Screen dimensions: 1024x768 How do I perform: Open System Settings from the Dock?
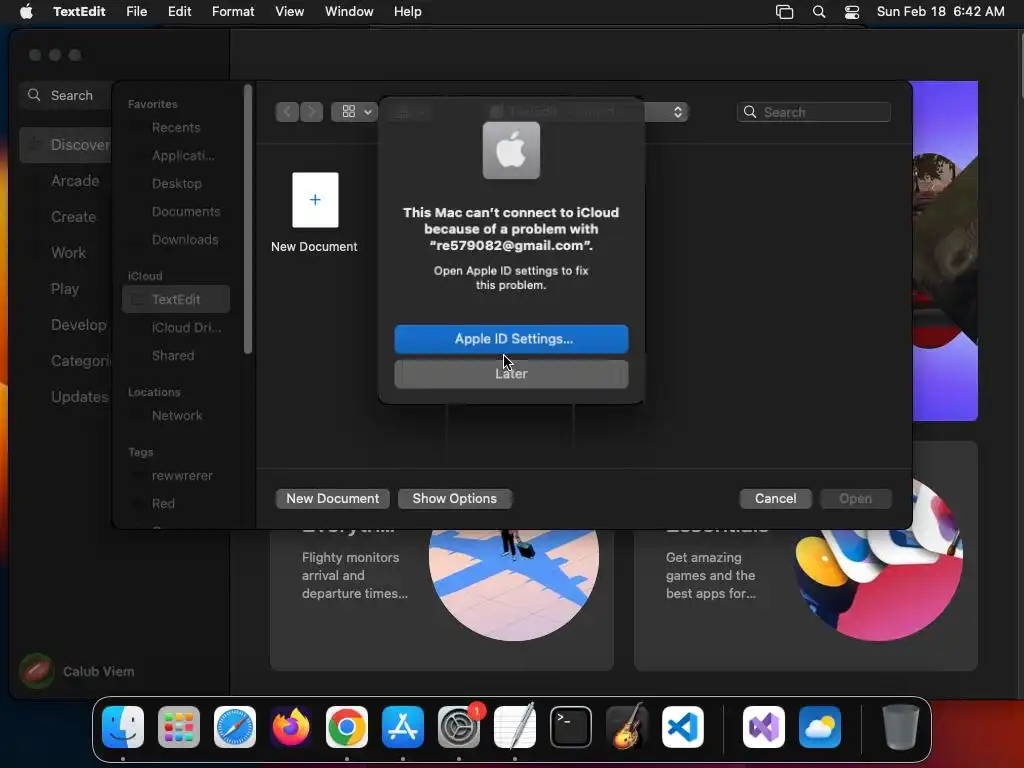[458, 727]
